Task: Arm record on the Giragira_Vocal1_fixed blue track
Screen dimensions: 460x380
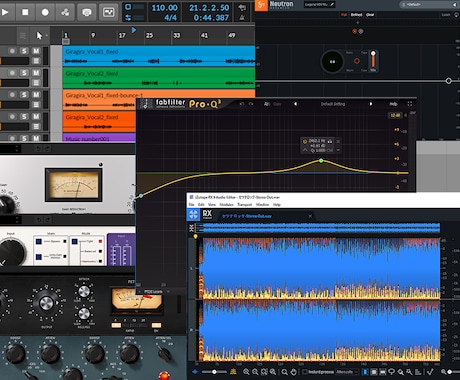Action: (13, 51)
